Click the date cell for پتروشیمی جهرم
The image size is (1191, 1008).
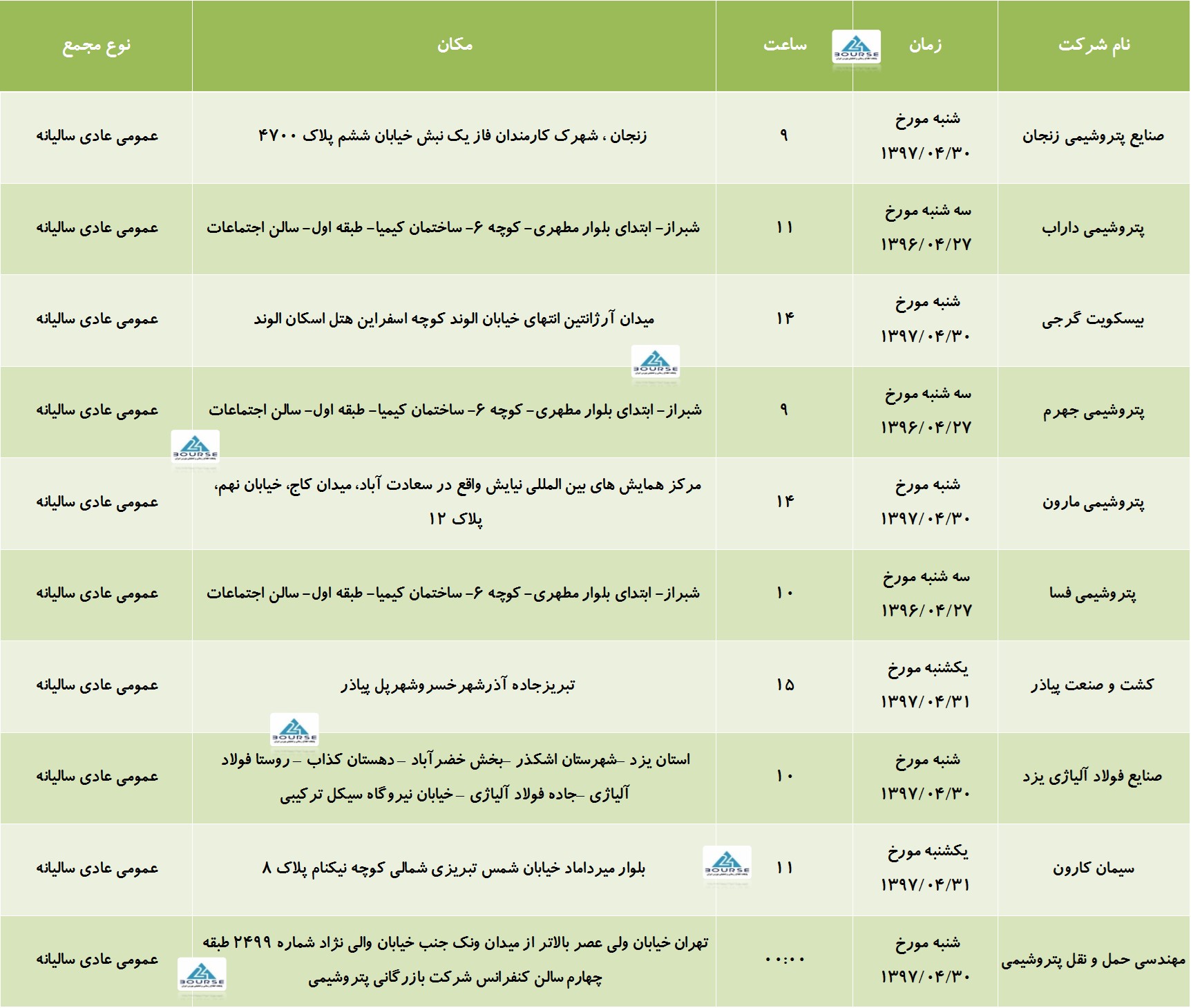[x=926, y=410]
